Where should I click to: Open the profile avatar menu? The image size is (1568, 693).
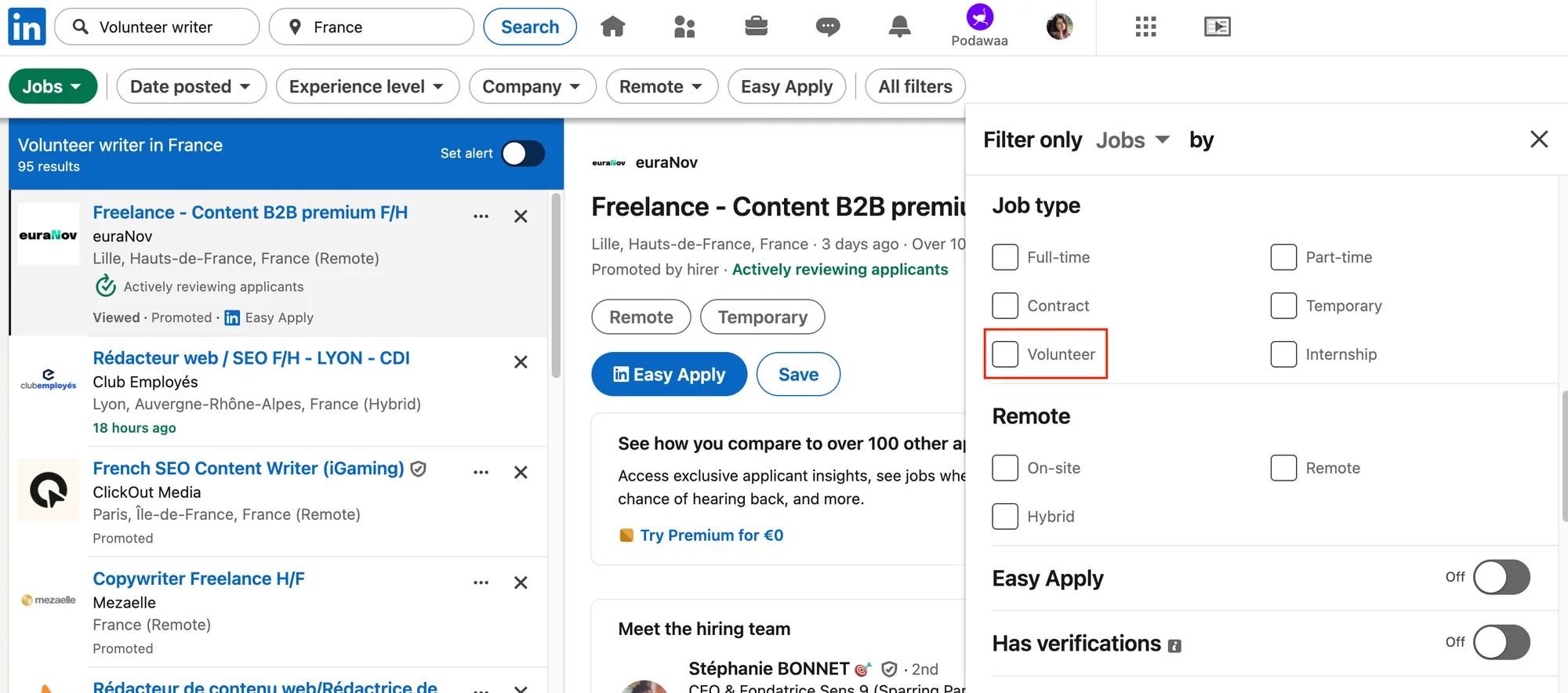coord(1059,27)
